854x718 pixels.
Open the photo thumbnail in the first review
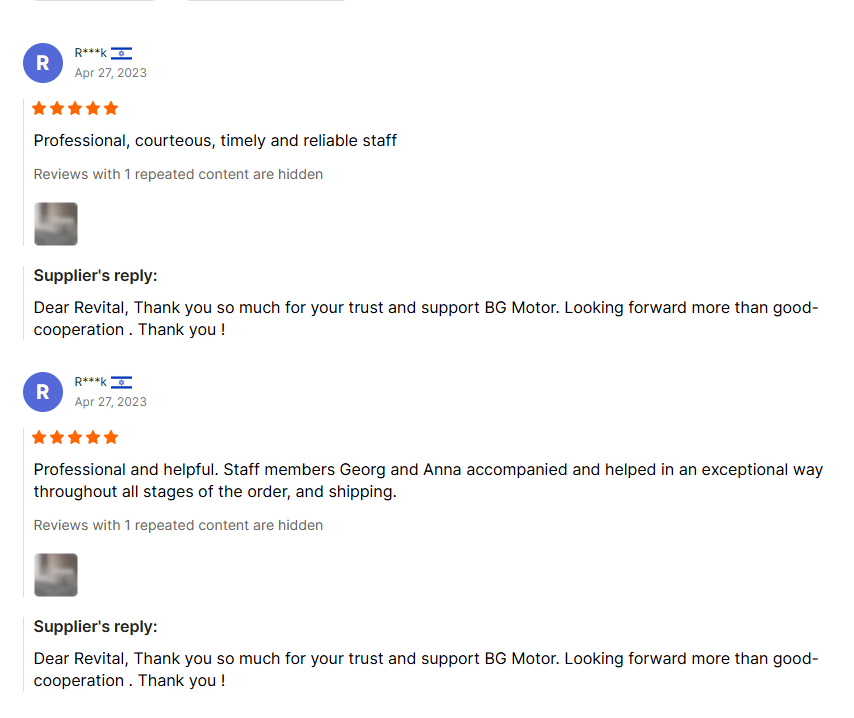[x=56, y=224]
